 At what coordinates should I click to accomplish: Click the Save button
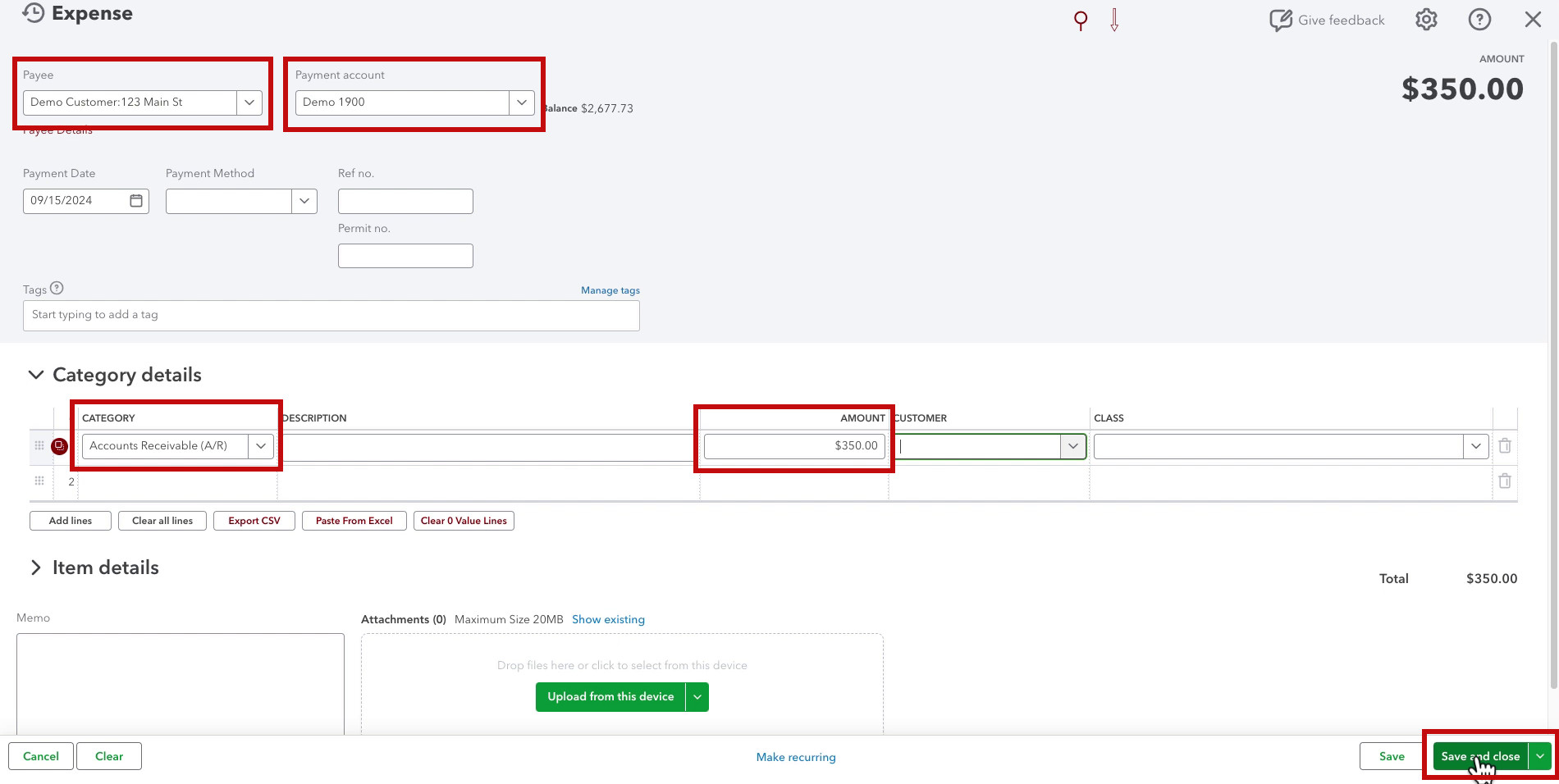click(1392, 756)
